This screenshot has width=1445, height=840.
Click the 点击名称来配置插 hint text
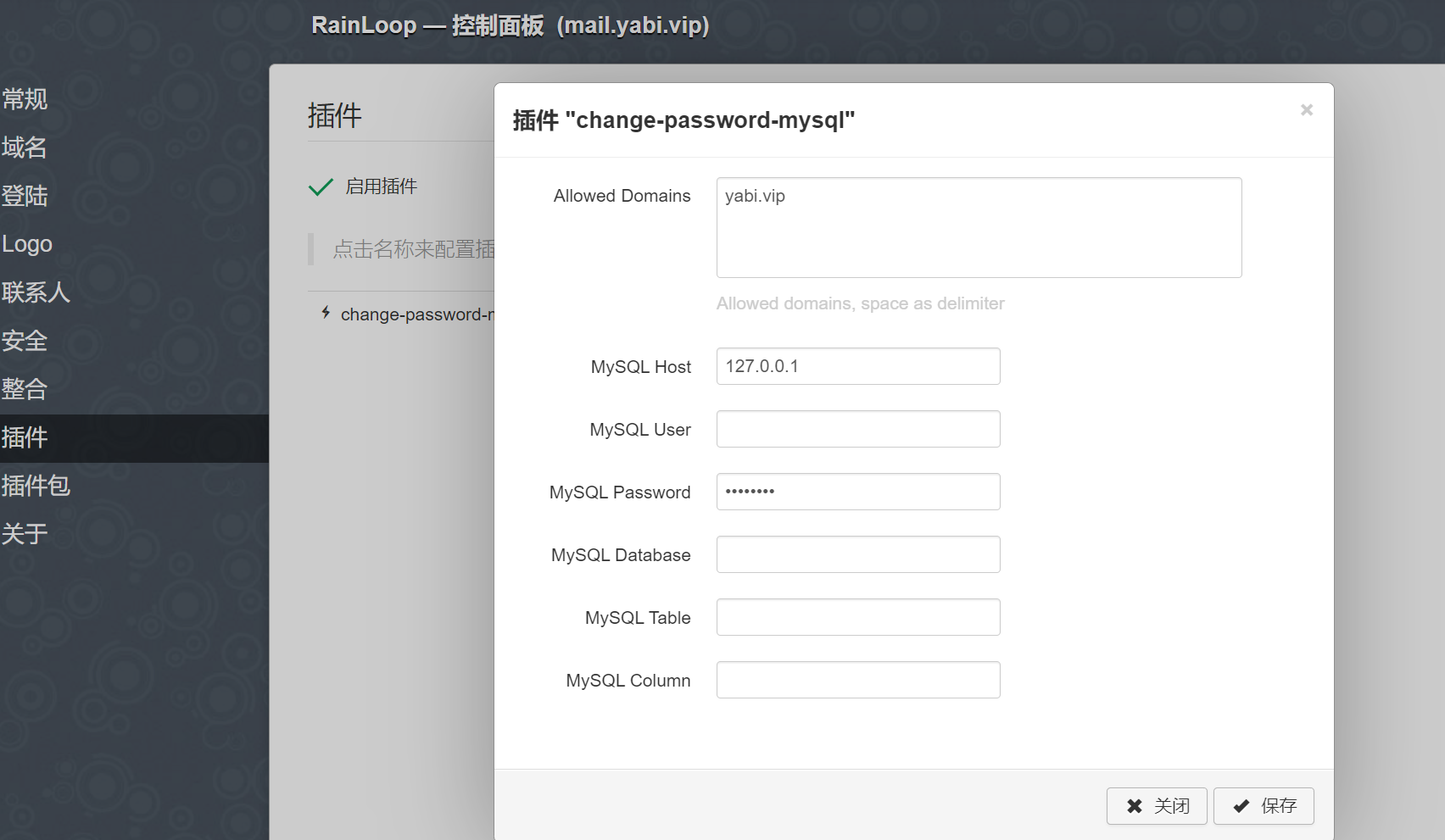tap(414, 249)
